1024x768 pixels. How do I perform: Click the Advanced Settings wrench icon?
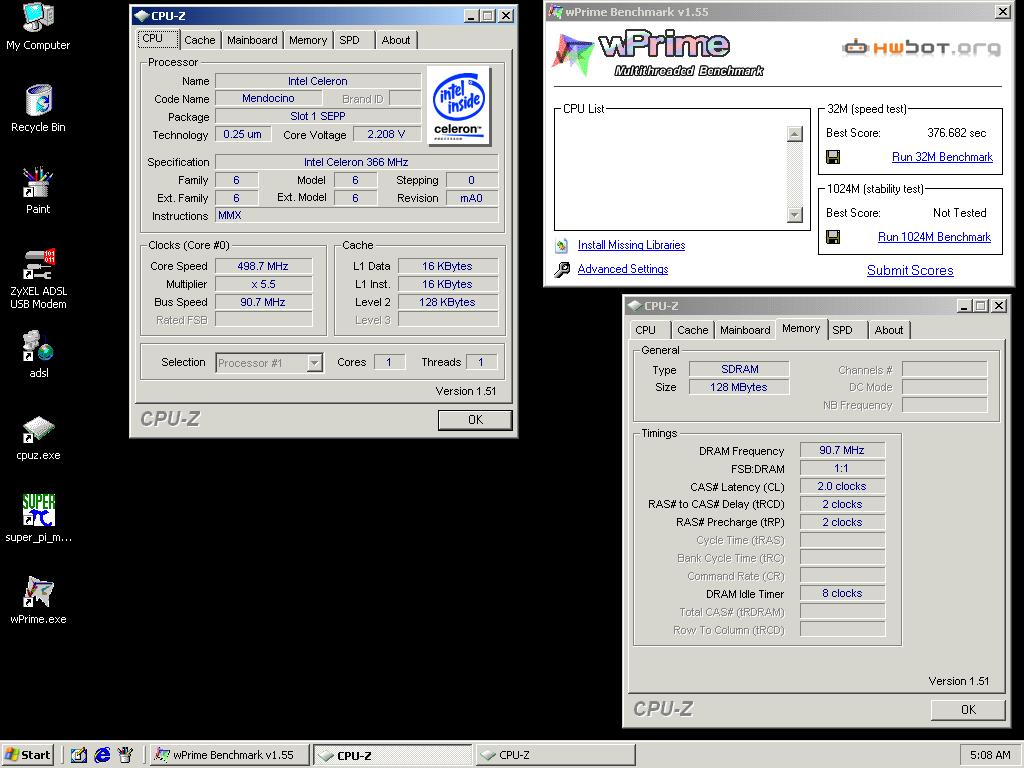coord(562,269)
